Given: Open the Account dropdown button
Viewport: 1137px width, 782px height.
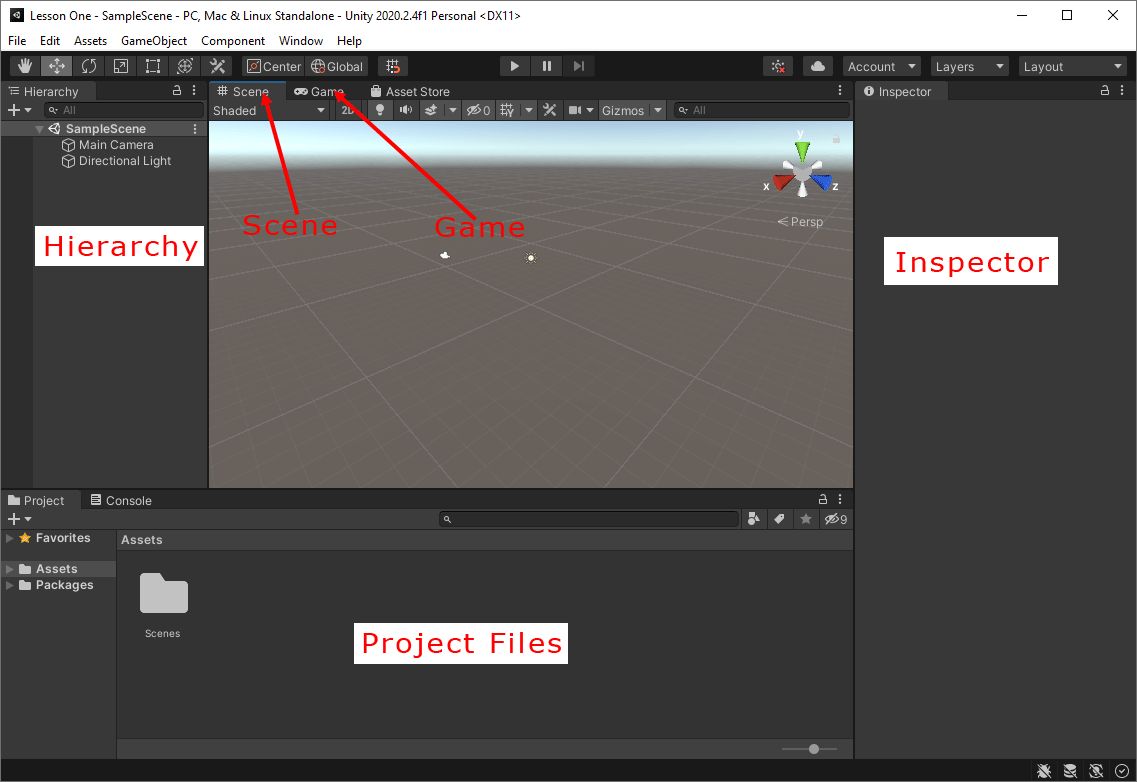Looking at the screenshot, I should [x=874, y=66].
